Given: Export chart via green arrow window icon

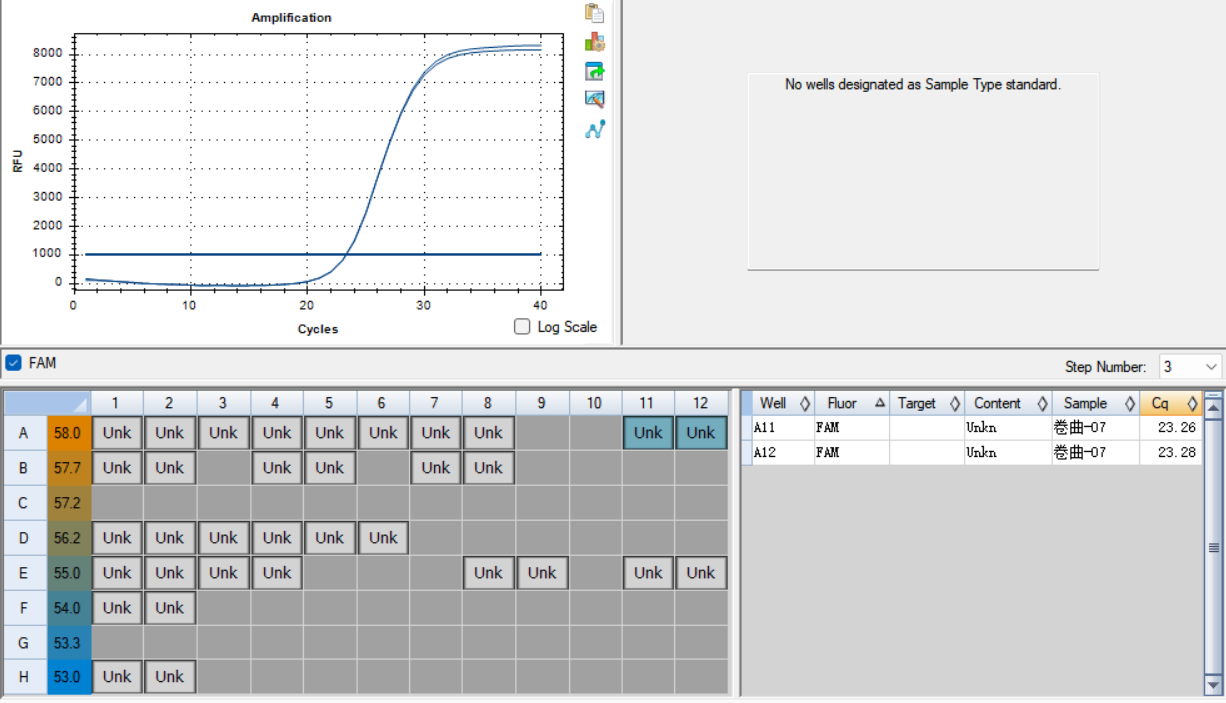Looking at the screenshot, I should [595, 71].
